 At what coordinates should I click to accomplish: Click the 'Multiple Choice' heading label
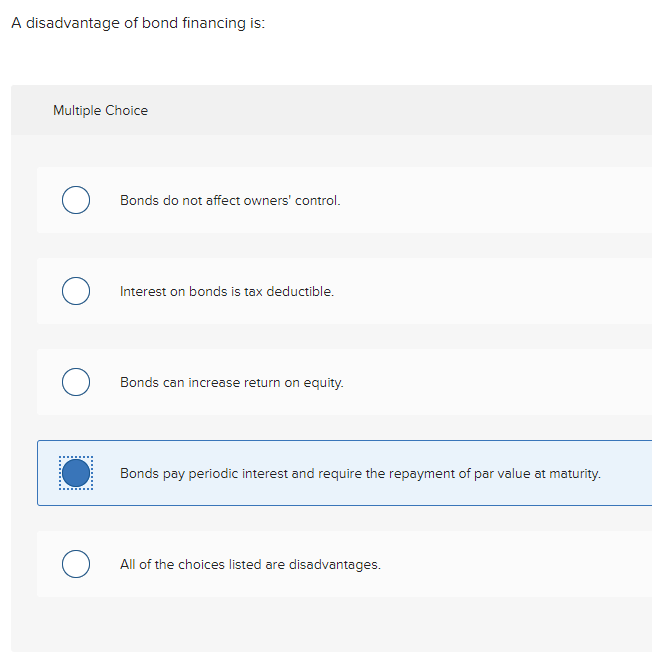point(100,110)
